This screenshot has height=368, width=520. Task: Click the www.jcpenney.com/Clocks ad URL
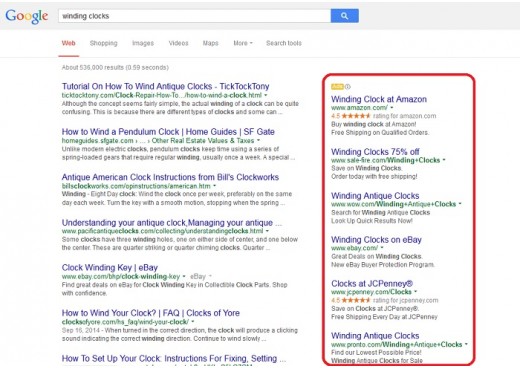(371, 292)
